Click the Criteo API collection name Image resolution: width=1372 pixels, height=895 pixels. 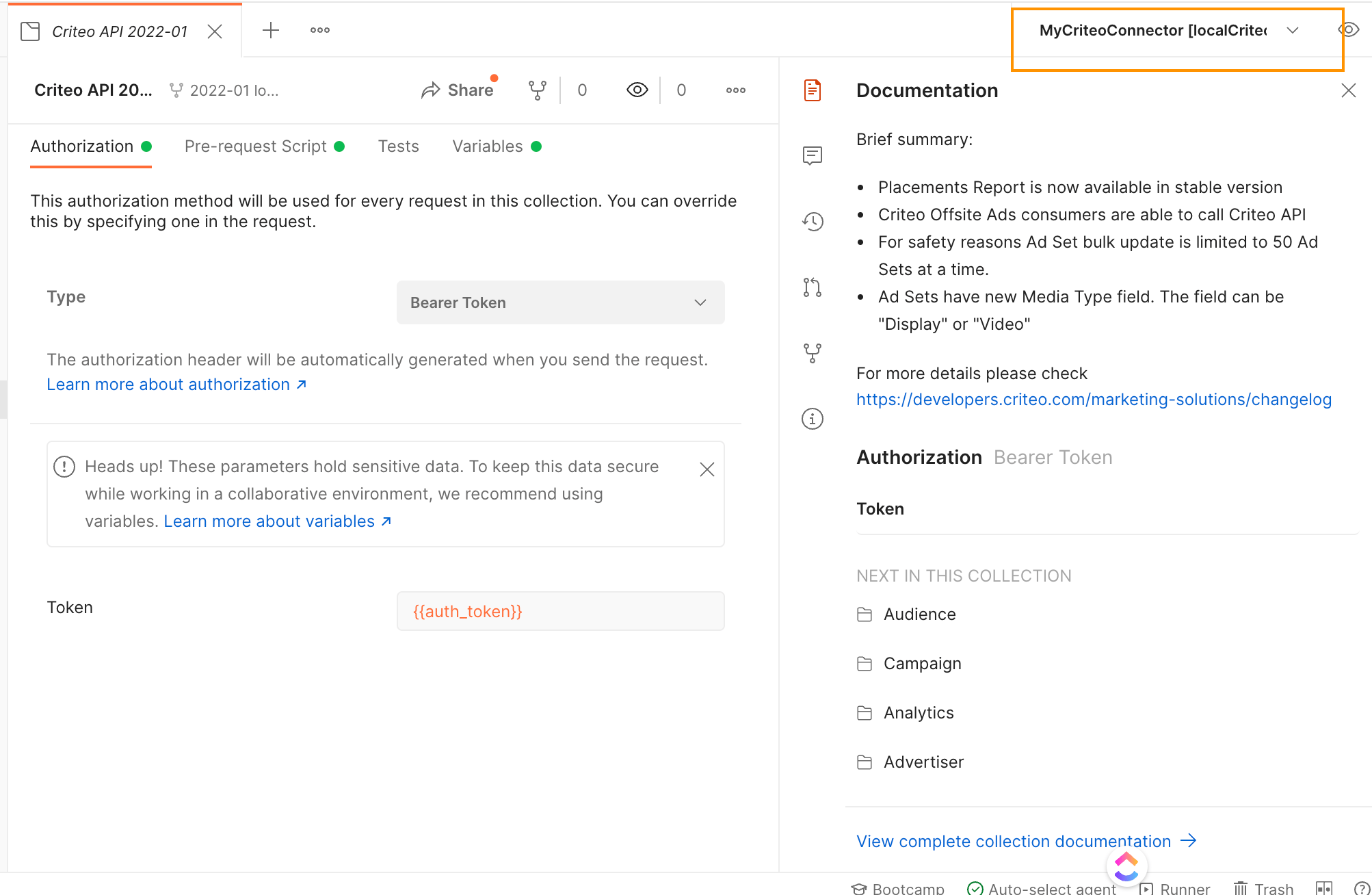pyautogui.click(x=93, y=90)
